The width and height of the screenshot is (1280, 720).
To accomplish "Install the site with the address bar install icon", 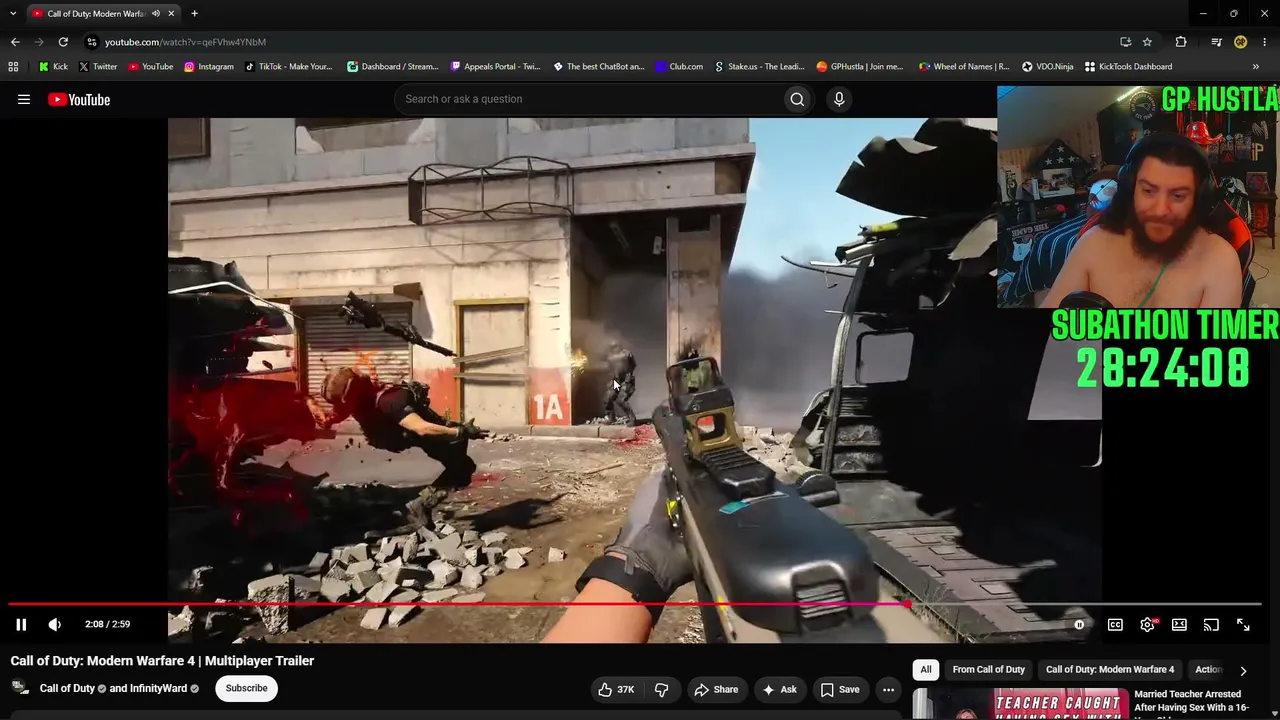I will coord(1125,42).
